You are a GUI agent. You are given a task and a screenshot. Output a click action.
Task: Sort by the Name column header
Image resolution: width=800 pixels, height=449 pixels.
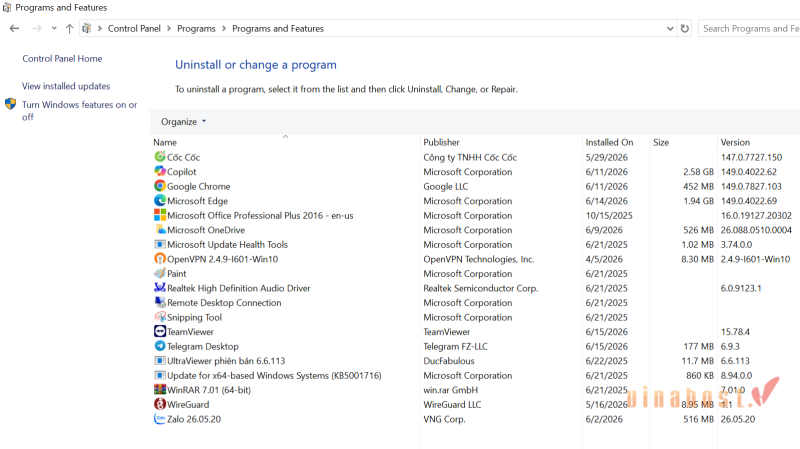click(165, 142)
